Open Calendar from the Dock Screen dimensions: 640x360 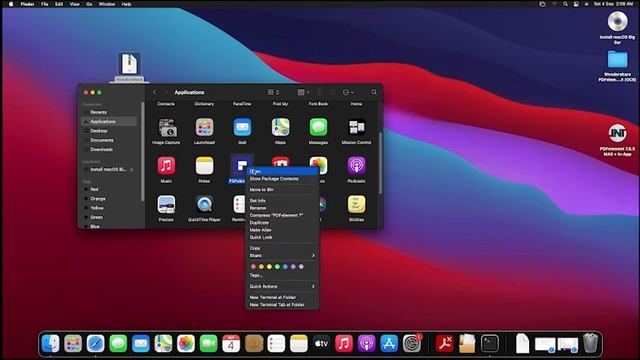click(231, 343)
